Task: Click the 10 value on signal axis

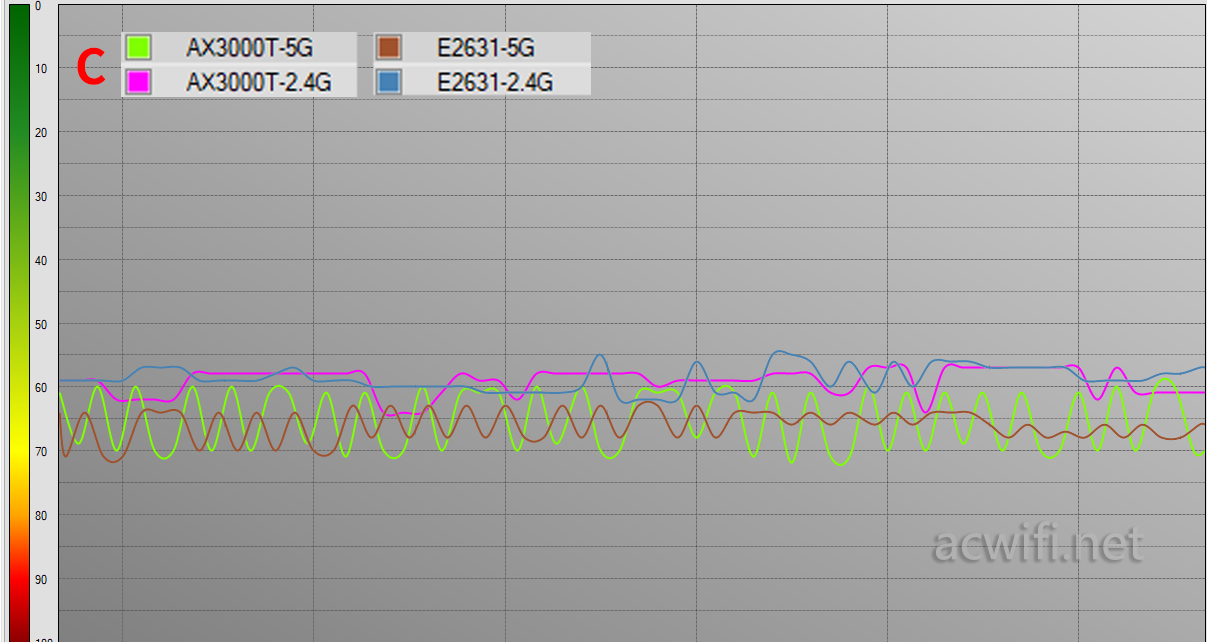Action: click(41, 68)
